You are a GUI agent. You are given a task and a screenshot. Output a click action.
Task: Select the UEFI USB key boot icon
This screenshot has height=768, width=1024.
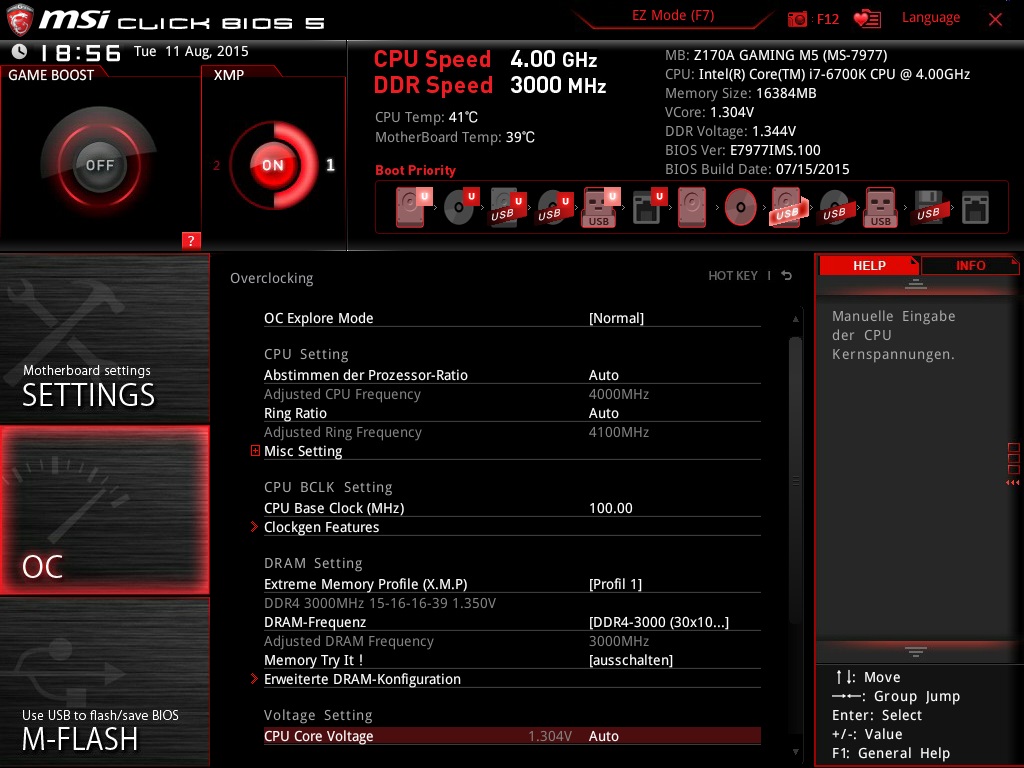pyautogui.click(x=600, y=208)
